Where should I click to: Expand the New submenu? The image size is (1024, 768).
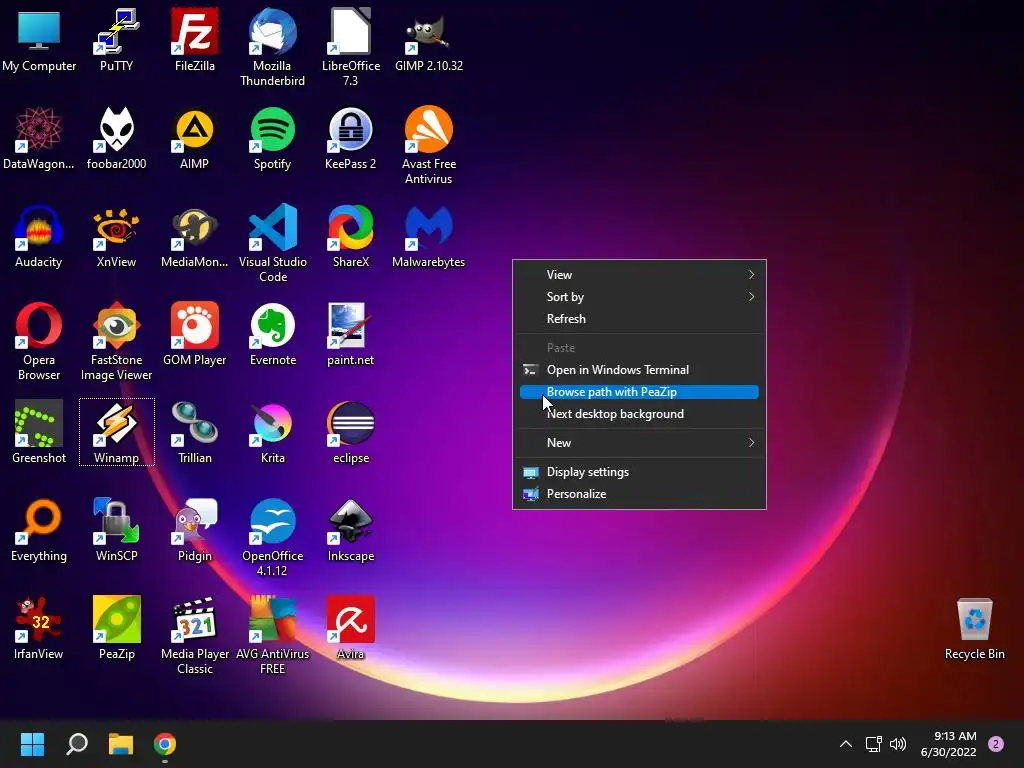[639, 443]
